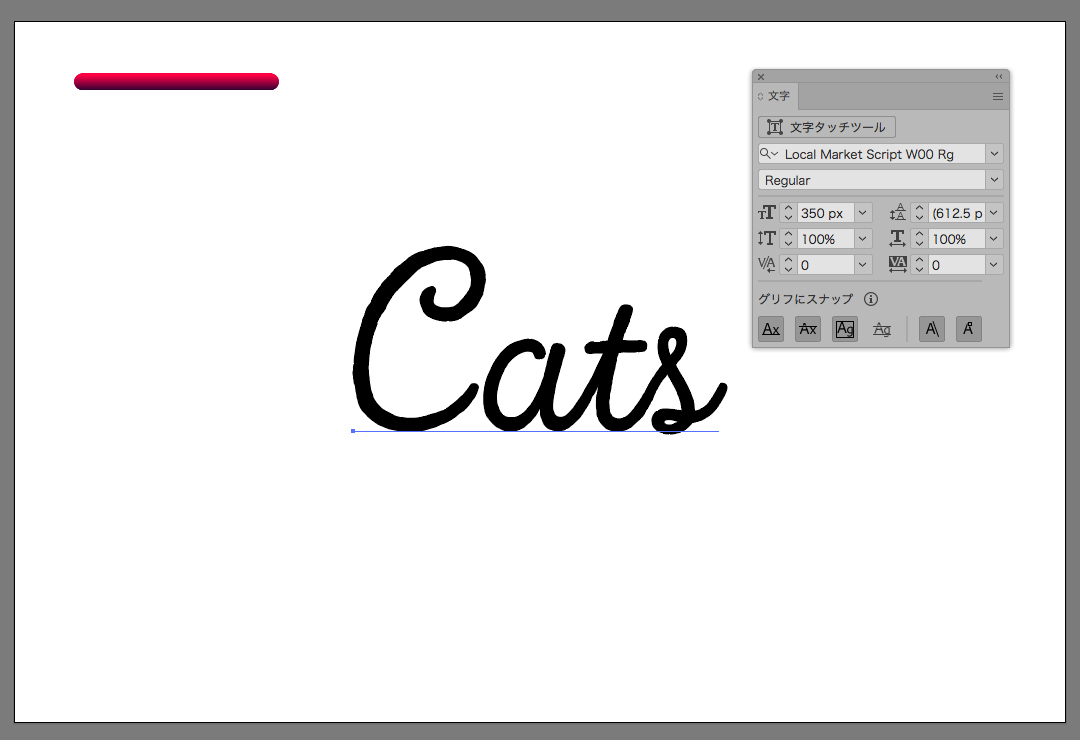The image size is (1080, 740).
Task: Toggle glyph bounds snap (boxed Ag)
Action: 845,329
